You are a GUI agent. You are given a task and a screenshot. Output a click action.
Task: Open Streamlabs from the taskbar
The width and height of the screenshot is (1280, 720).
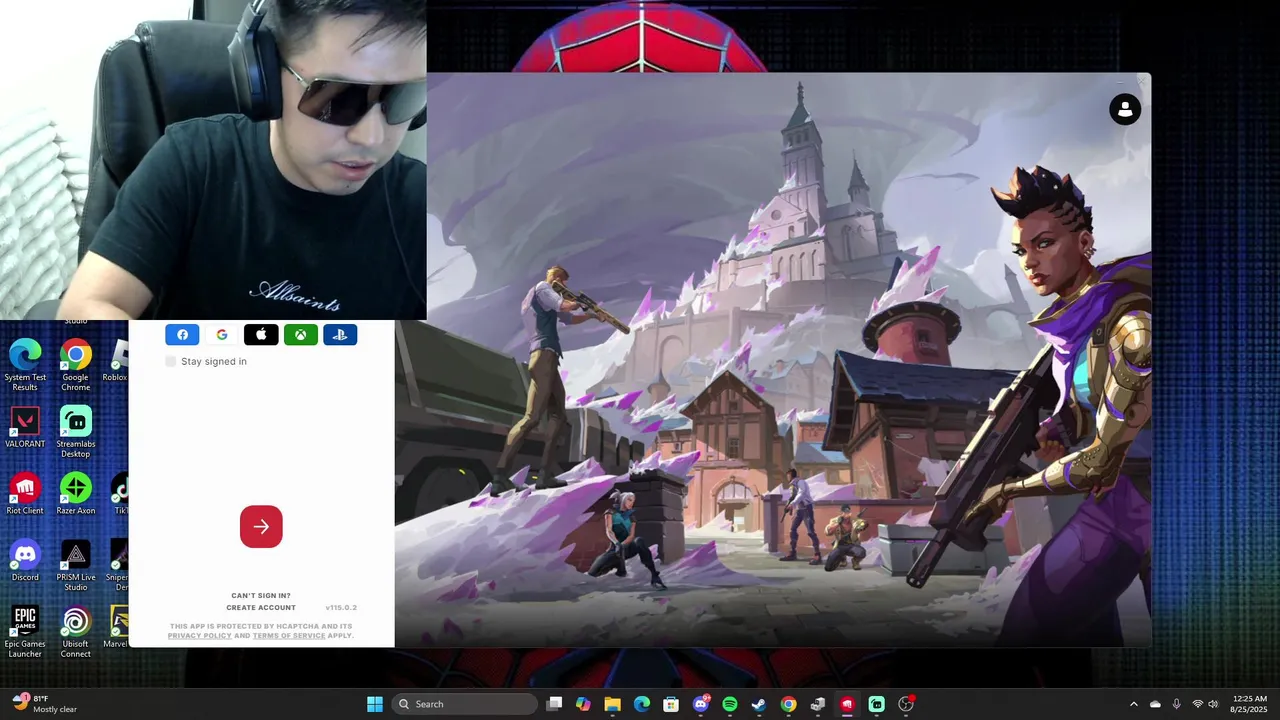point(877,704)
